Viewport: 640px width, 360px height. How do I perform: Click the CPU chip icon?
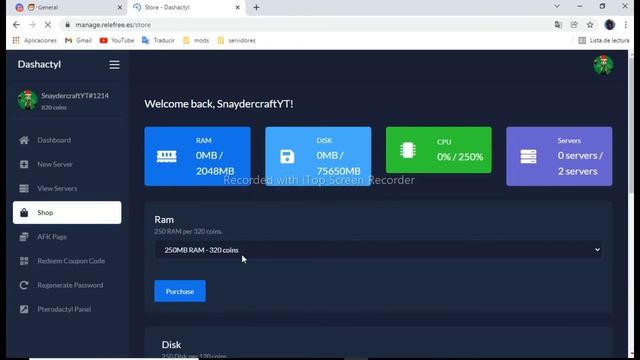pyautogui.click(x=407, y=150)
